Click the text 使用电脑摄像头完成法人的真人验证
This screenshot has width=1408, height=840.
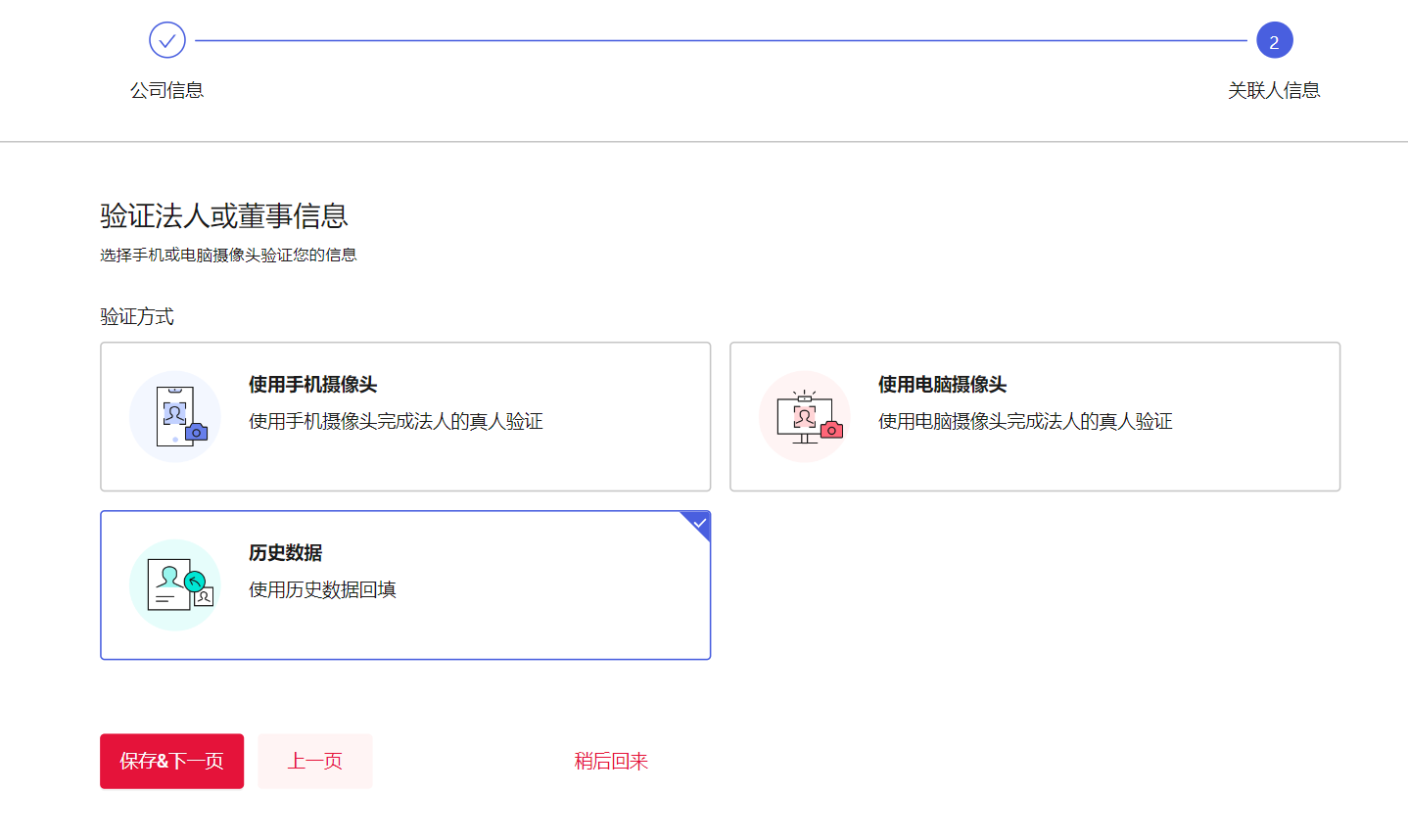click(1025, 421)
